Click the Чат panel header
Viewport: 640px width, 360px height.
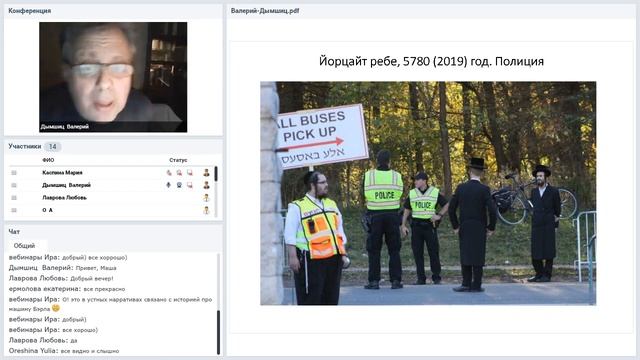click(x=14, y=231)
